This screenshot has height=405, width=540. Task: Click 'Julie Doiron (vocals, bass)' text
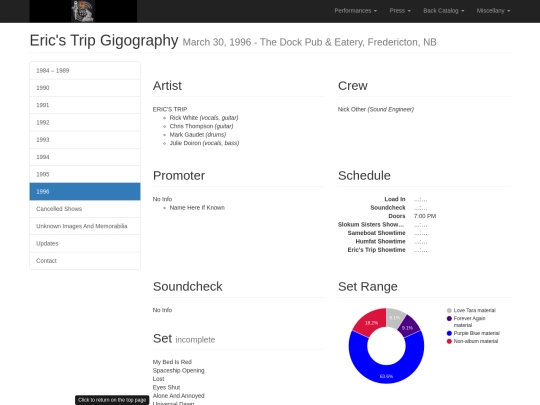click(204, 143)
